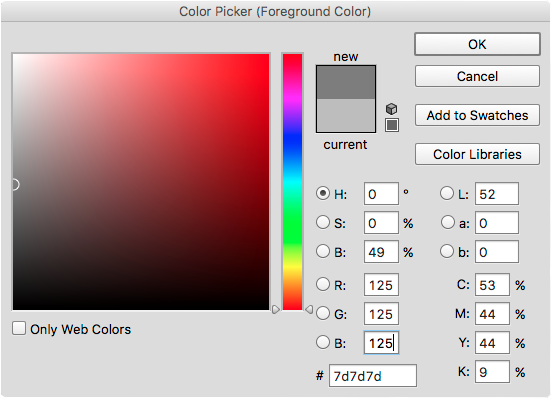
Task: Click the K percentage input field
Action: tap(492, 372)
